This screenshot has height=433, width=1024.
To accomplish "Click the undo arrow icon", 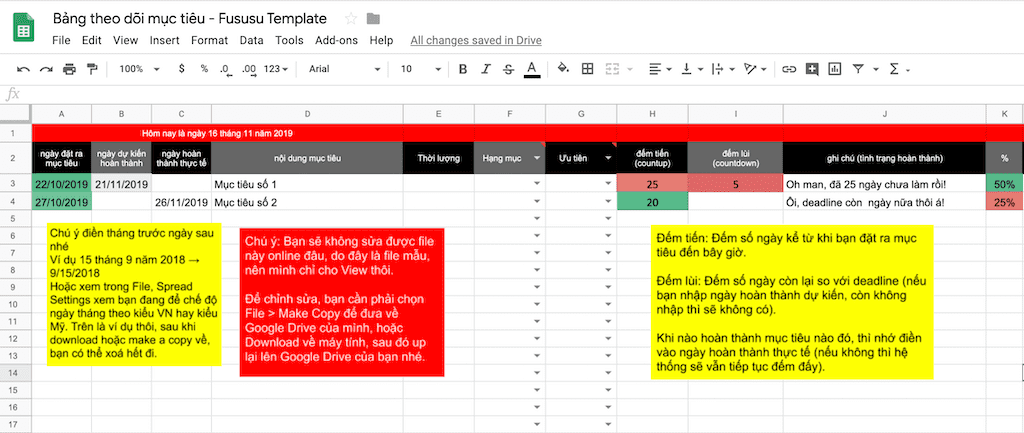I will point(22,69).
